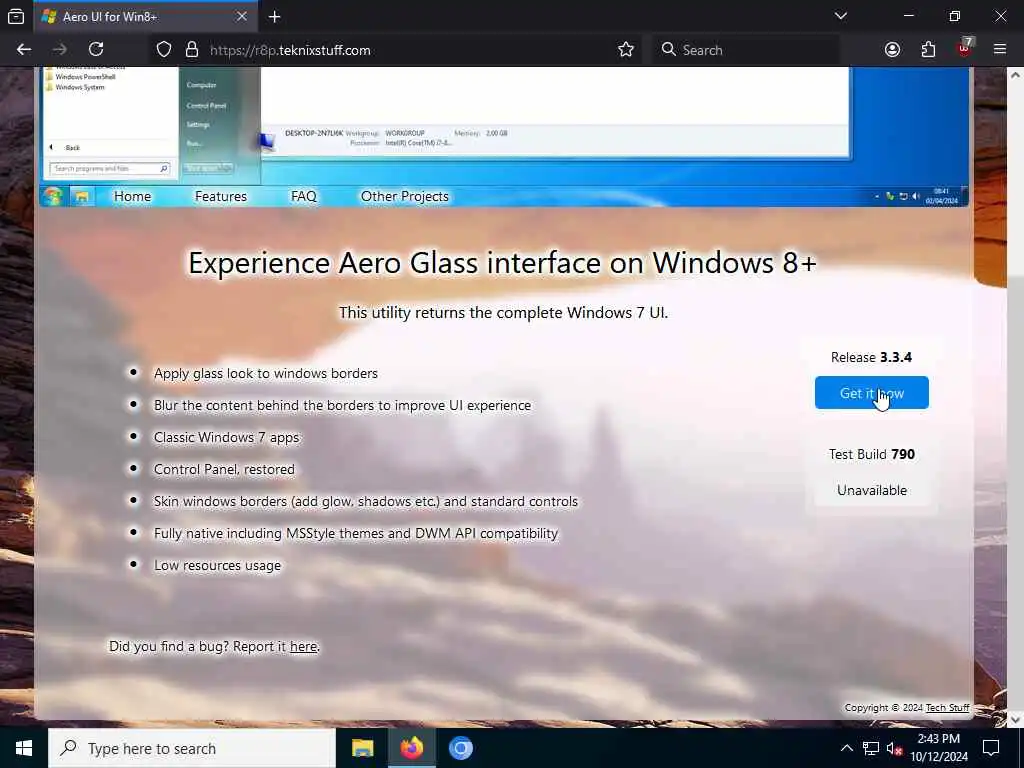Open the Other Projects menu item
The height and width of the screenshot is (768, 1024).
pos(404,197)
